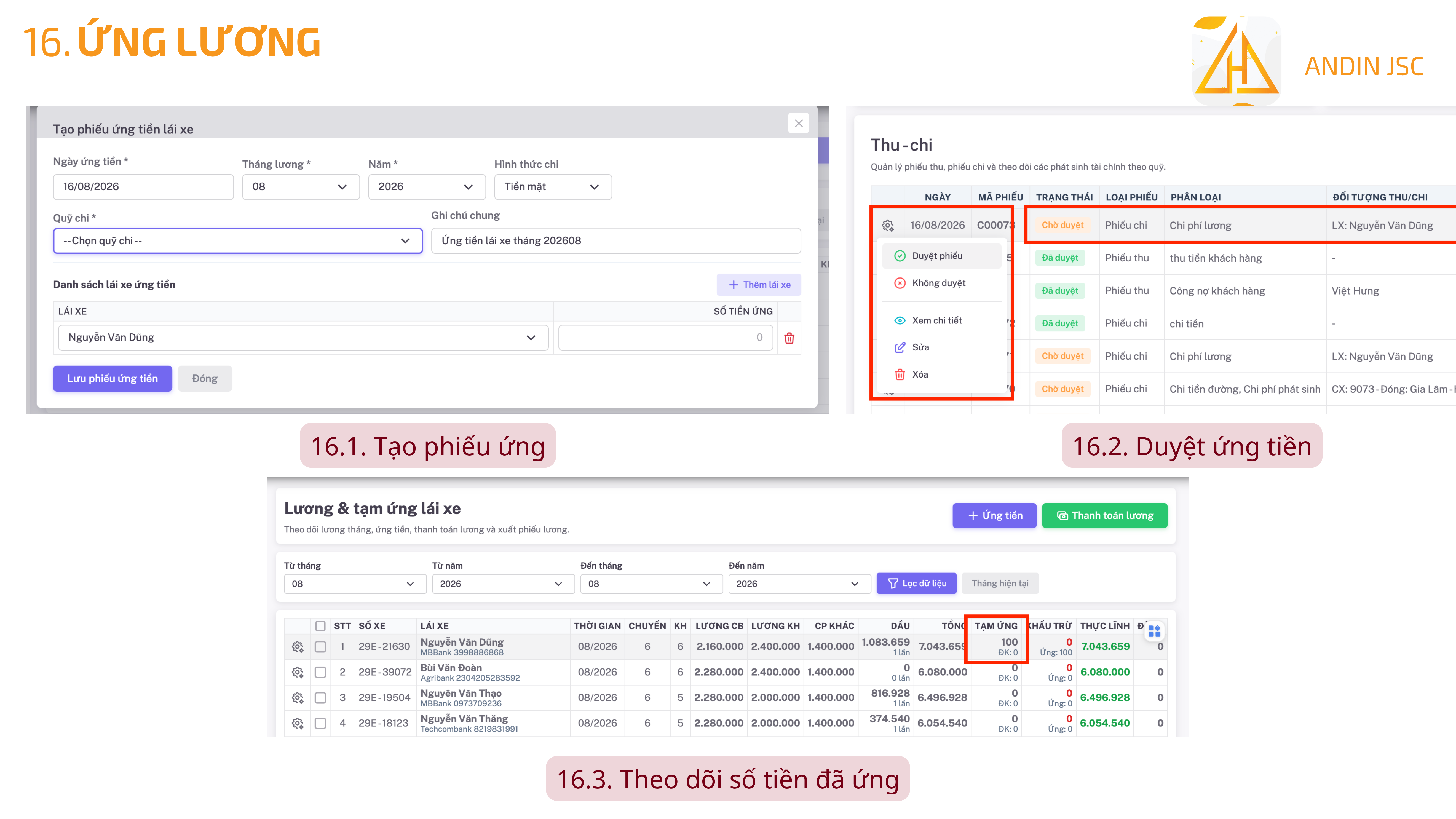Expand the Chọn quỹ chi dropdown

(x=238, y=241)
